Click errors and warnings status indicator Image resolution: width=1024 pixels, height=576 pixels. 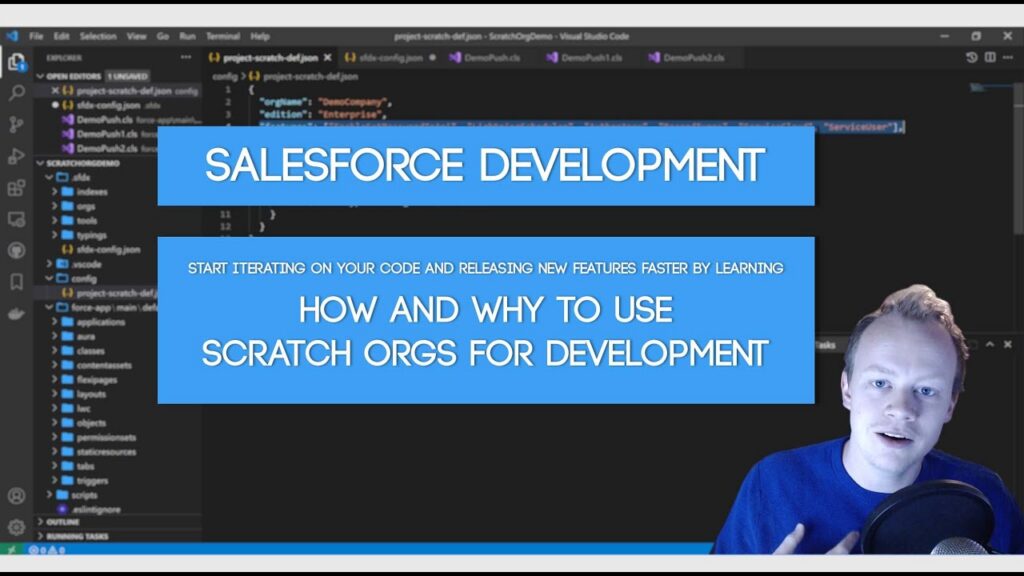(46, 550)
